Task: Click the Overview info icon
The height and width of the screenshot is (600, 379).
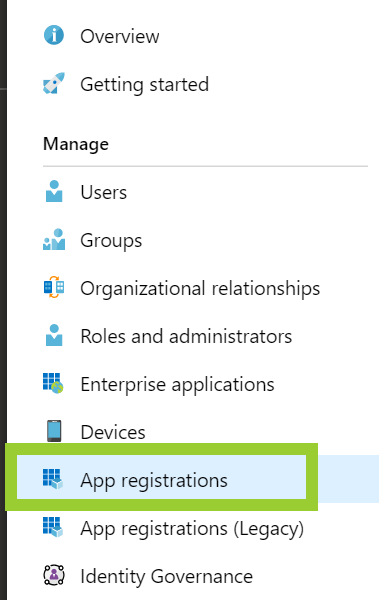Action: (x=54, y=36)
